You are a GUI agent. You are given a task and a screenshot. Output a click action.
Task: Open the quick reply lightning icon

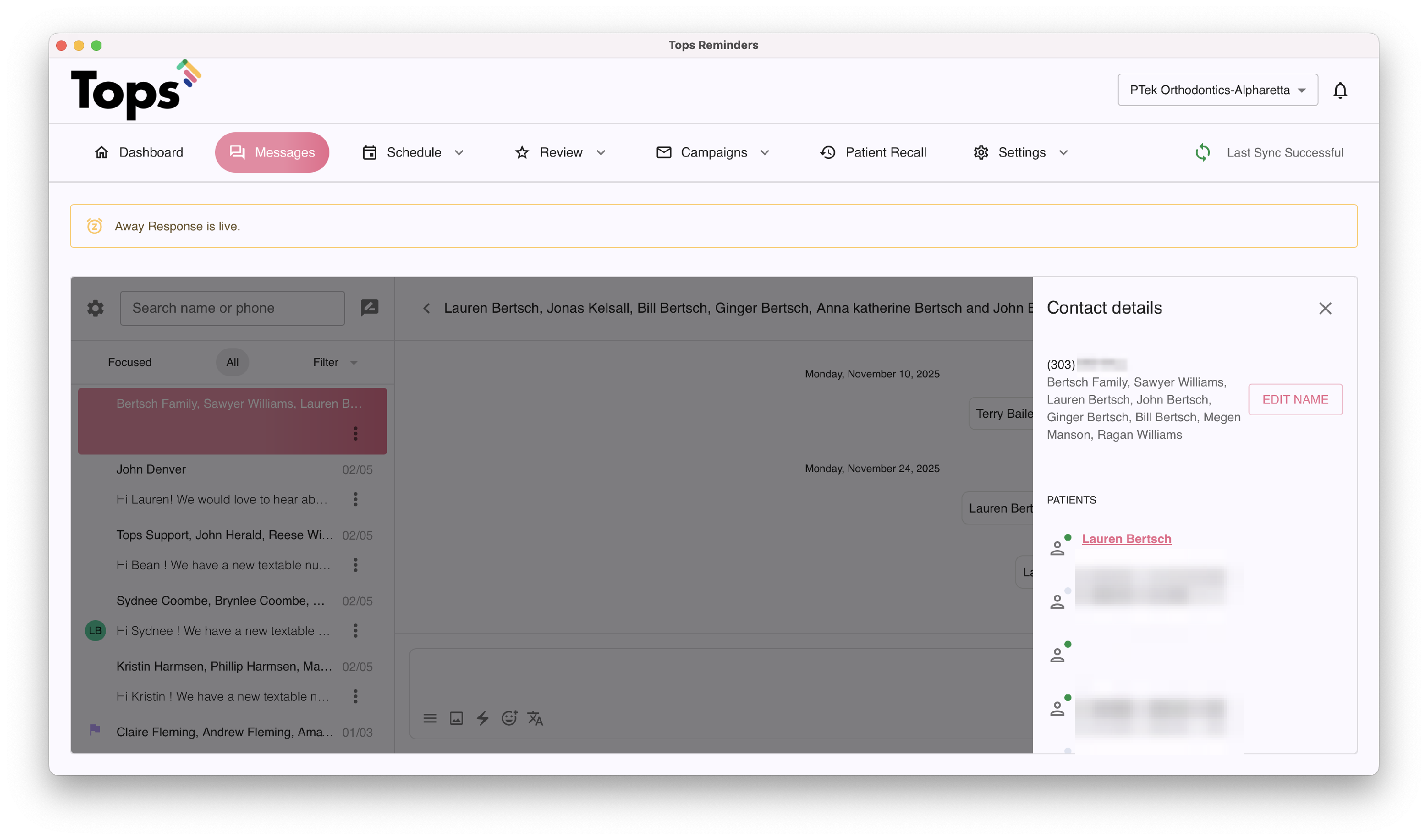coord(482,718)
